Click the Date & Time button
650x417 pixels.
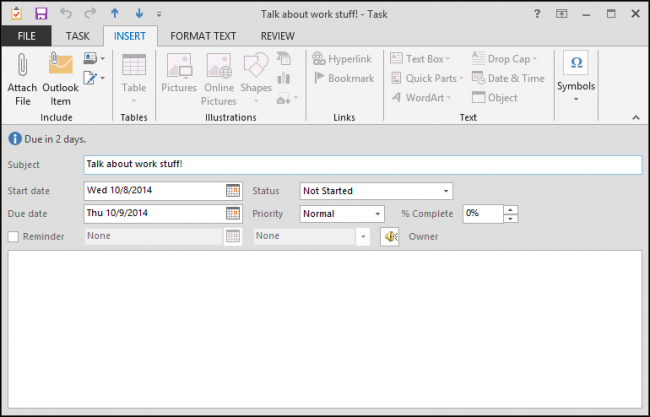pyautogui.click(x=508, y=78)
